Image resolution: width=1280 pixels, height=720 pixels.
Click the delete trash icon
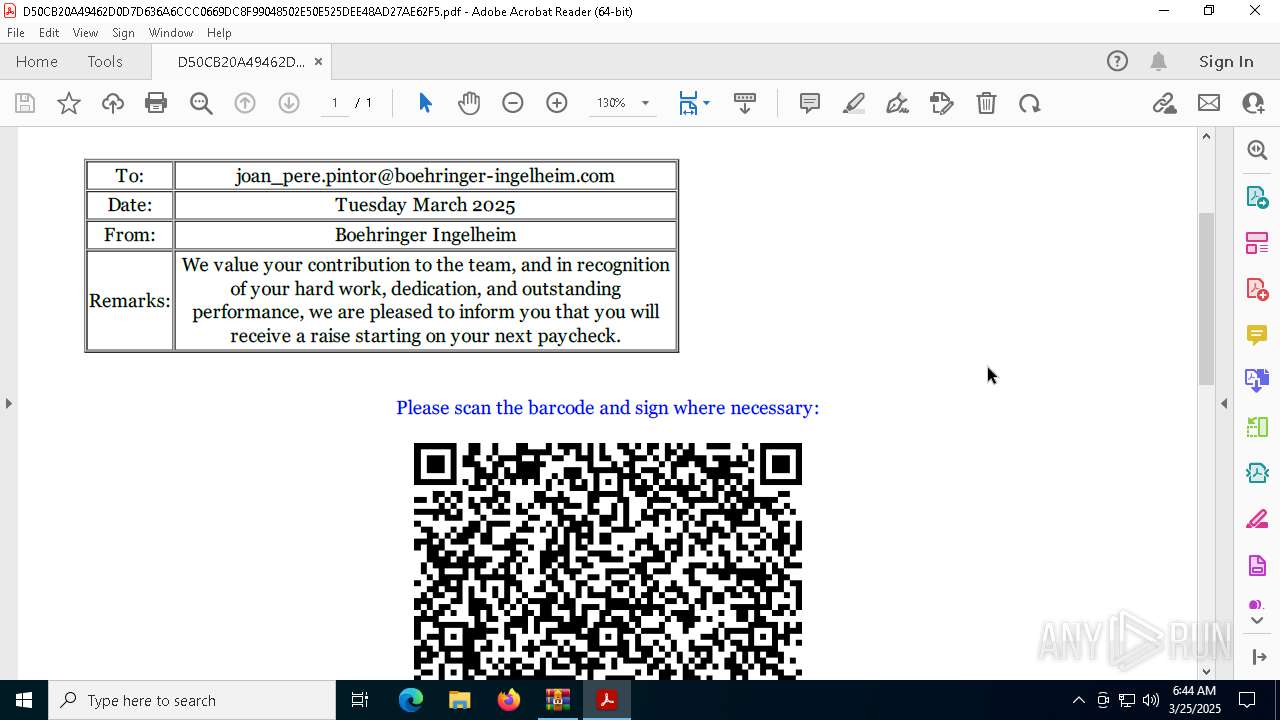(986, 103)
